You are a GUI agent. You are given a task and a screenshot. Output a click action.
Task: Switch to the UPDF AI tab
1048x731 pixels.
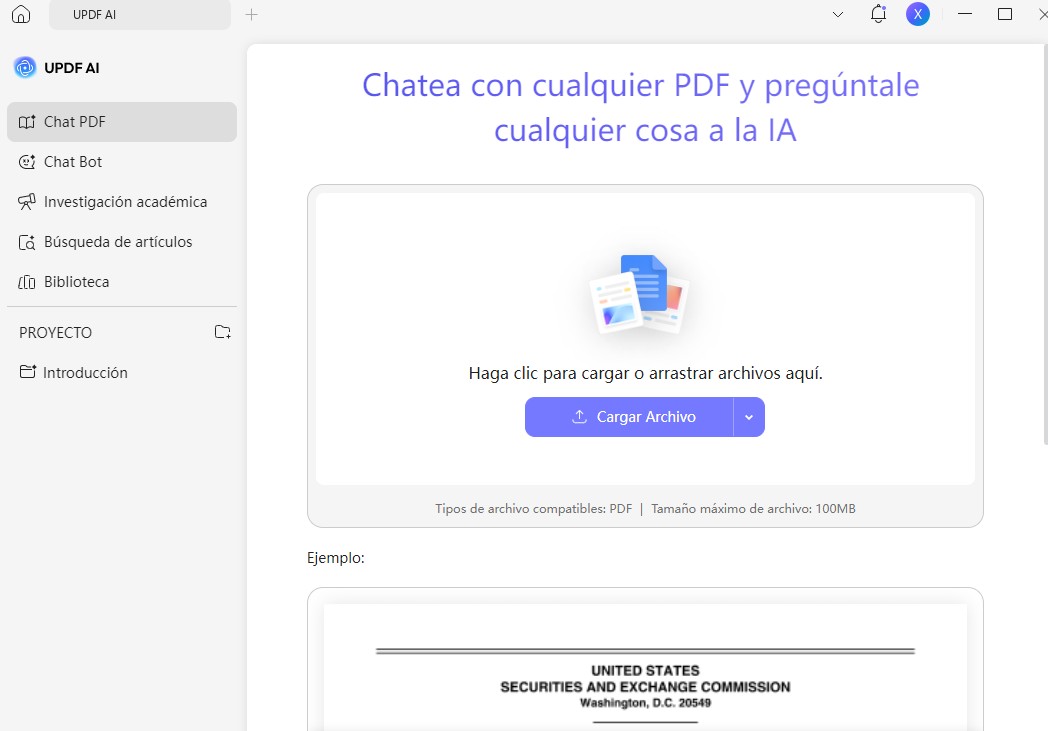click(x=140, y=15)
